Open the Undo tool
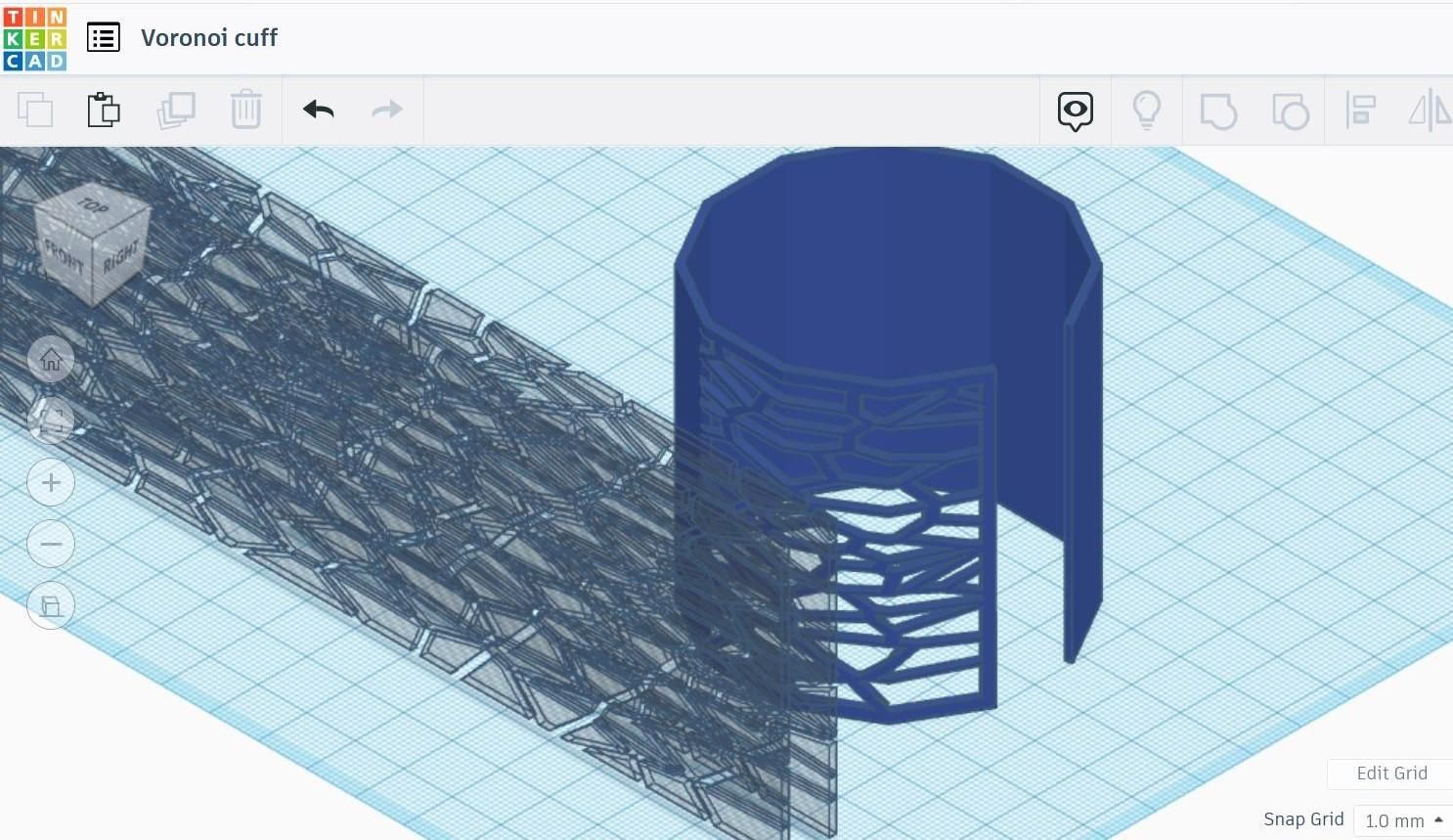 (x=318, y=110)
